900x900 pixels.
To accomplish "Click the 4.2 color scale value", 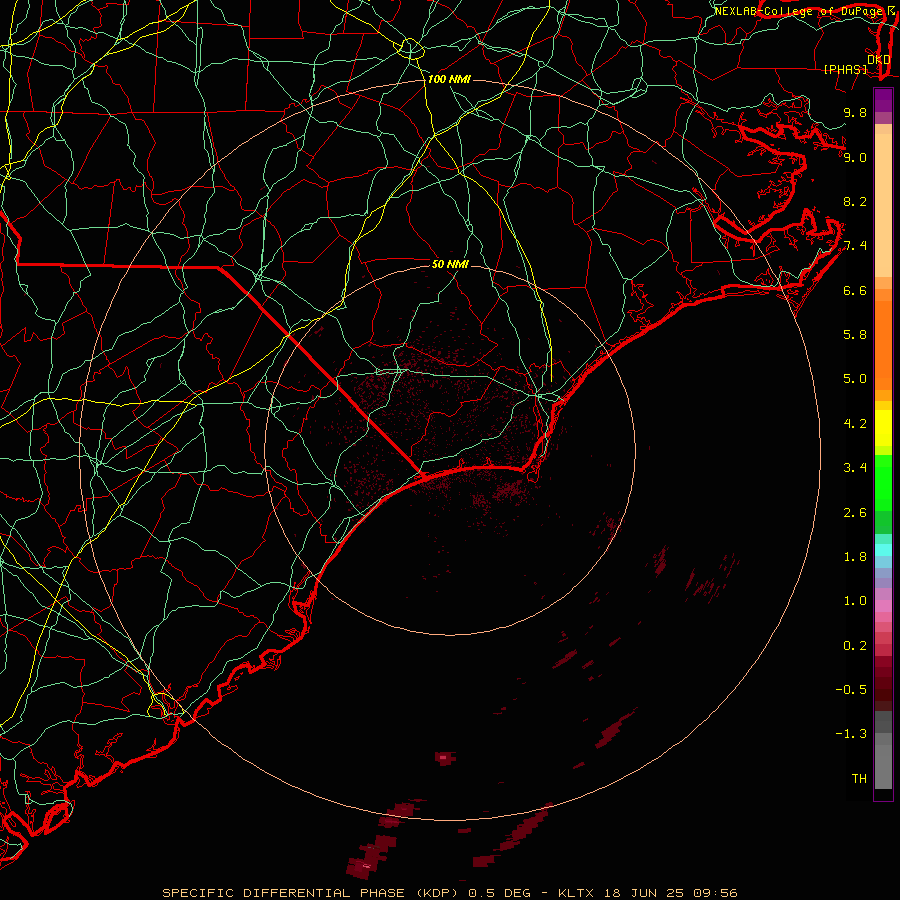I will pyautogui.click(x=855, y=424).
